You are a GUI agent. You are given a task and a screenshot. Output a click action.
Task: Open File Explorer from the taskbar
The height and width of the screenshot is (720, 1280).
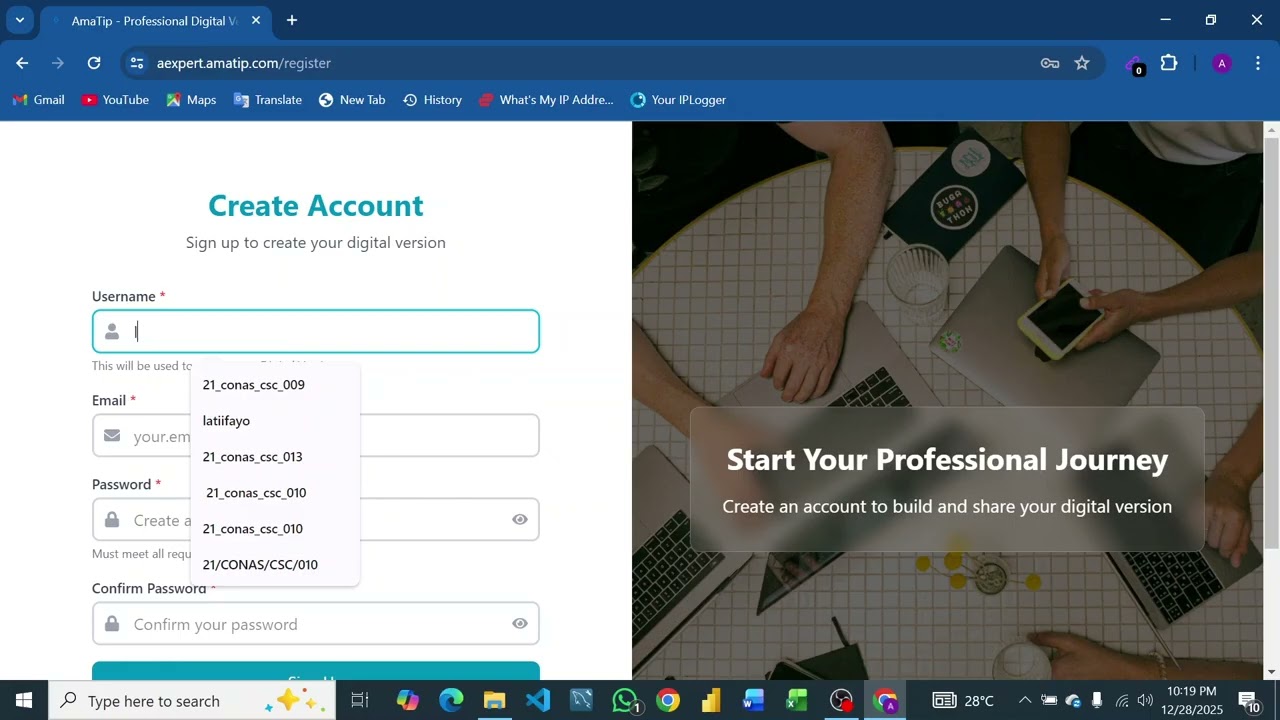coord(495,700)
